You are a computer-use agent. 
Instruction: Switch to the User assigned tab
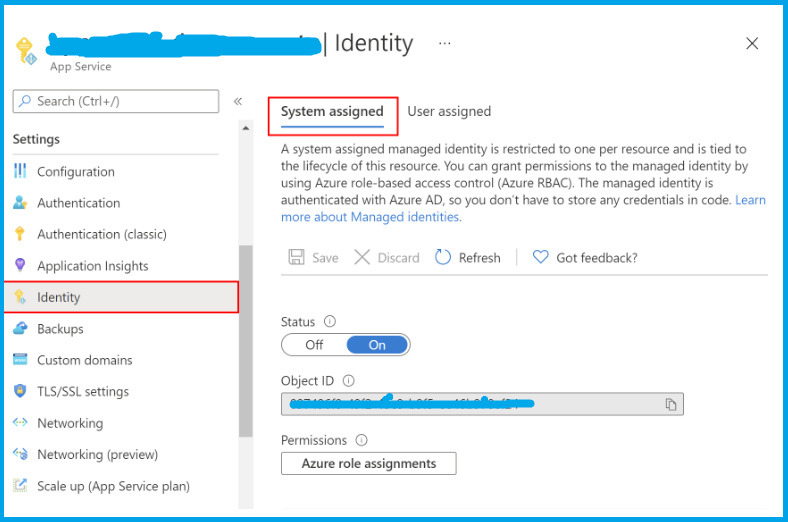click(449, 112)
